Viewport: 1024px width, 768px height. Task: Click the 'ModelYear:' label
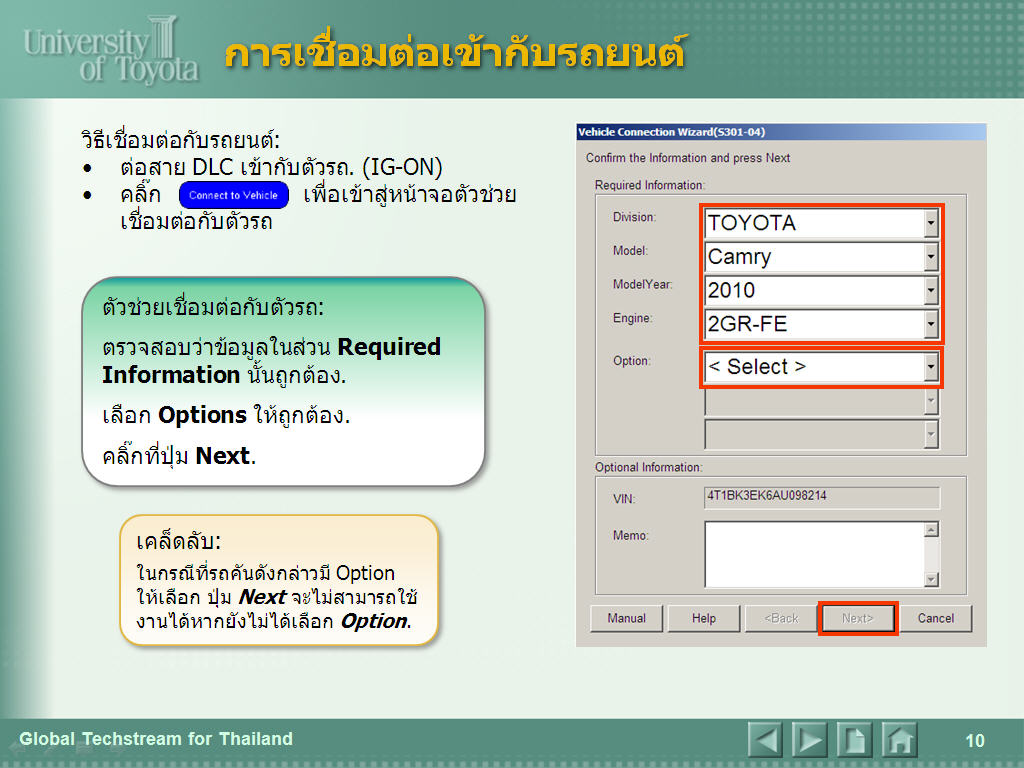coord(643,285)
